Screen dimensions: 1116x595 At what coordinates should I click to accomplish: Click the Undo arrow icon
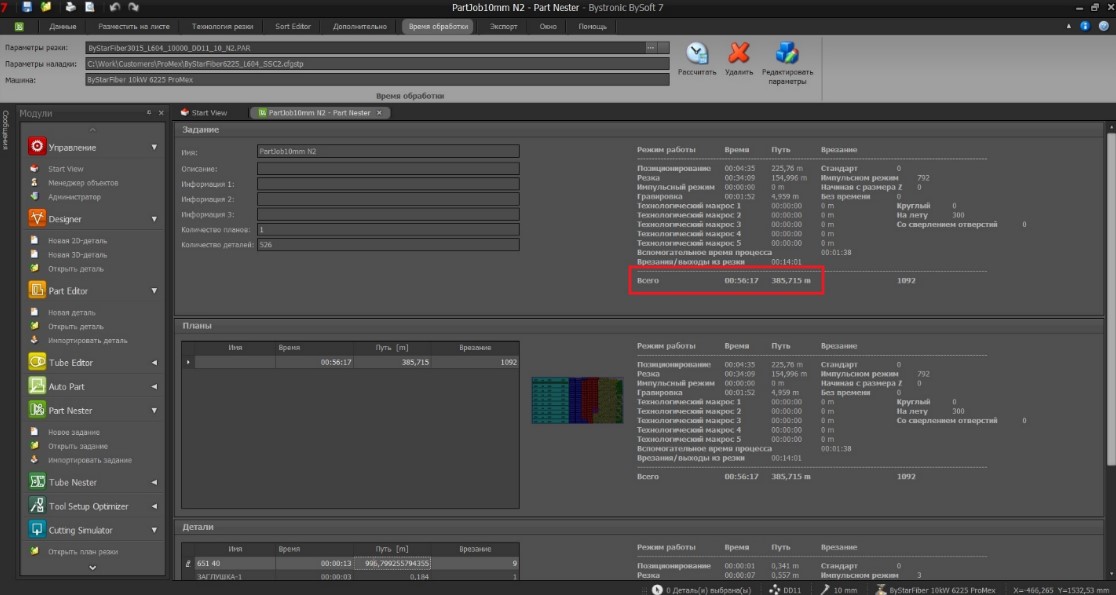click(x=115, y=7)
